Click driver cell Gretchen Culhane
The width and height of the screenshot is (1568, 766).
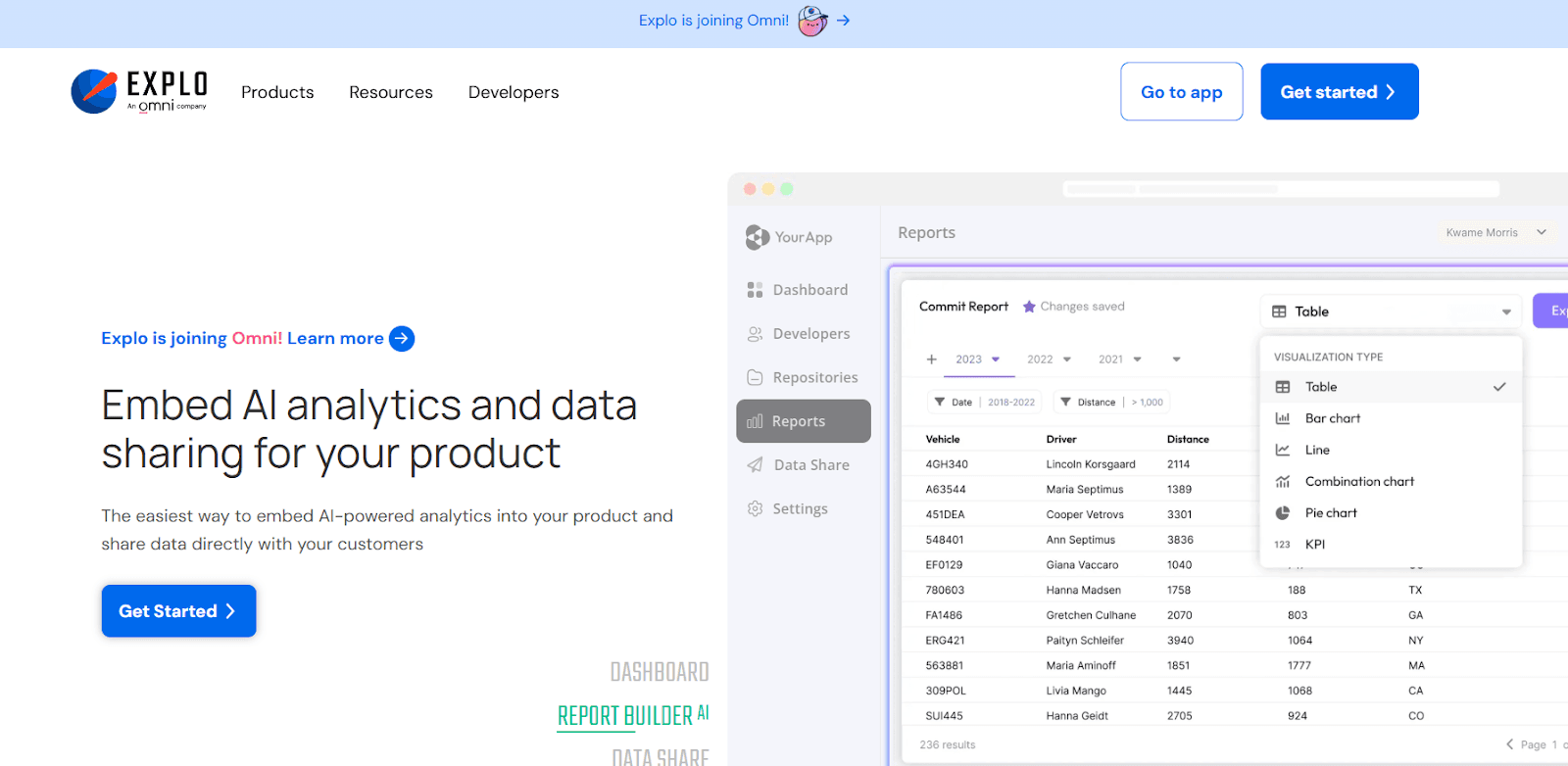tap(1091, 615)
